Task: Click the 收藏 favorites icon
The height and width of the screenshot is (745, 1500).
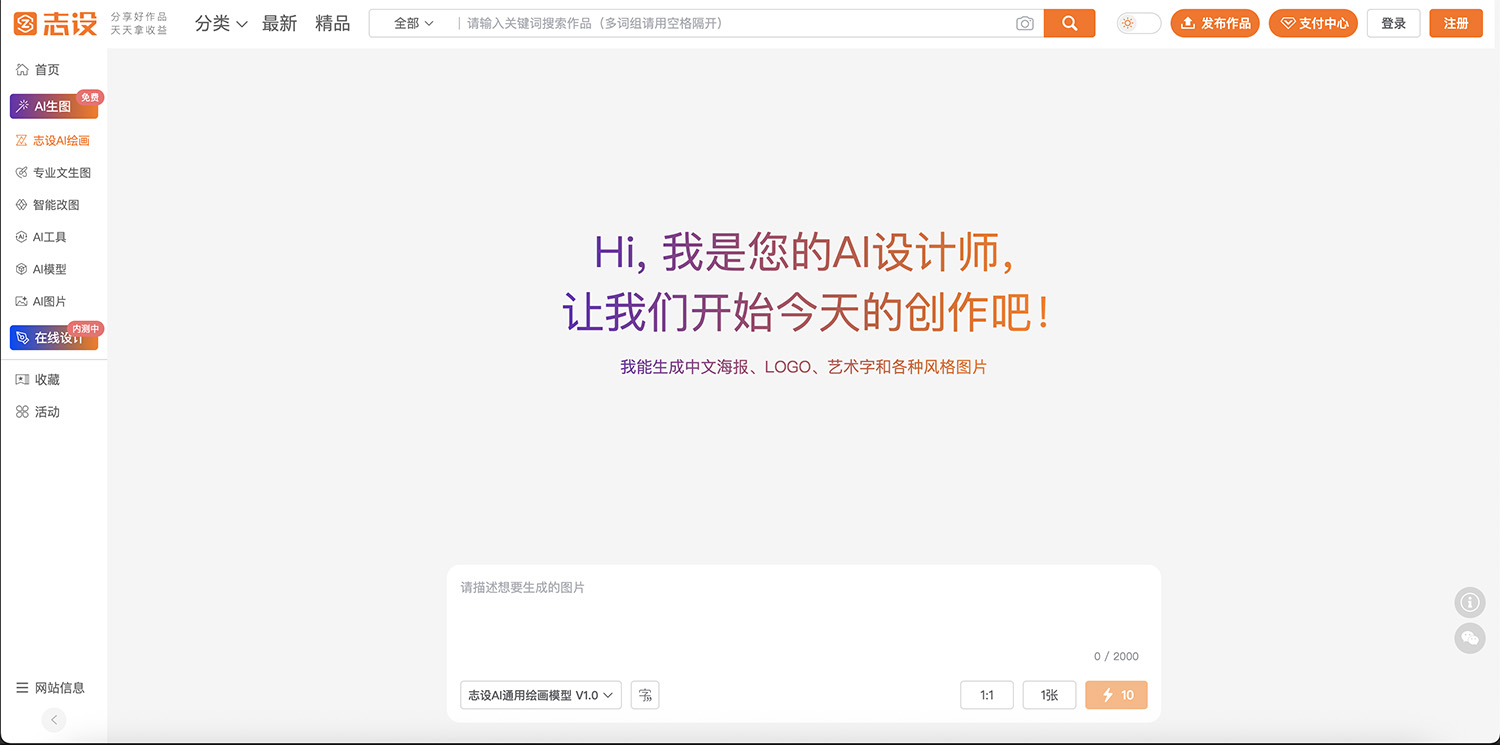Action: tap(22, 380)
